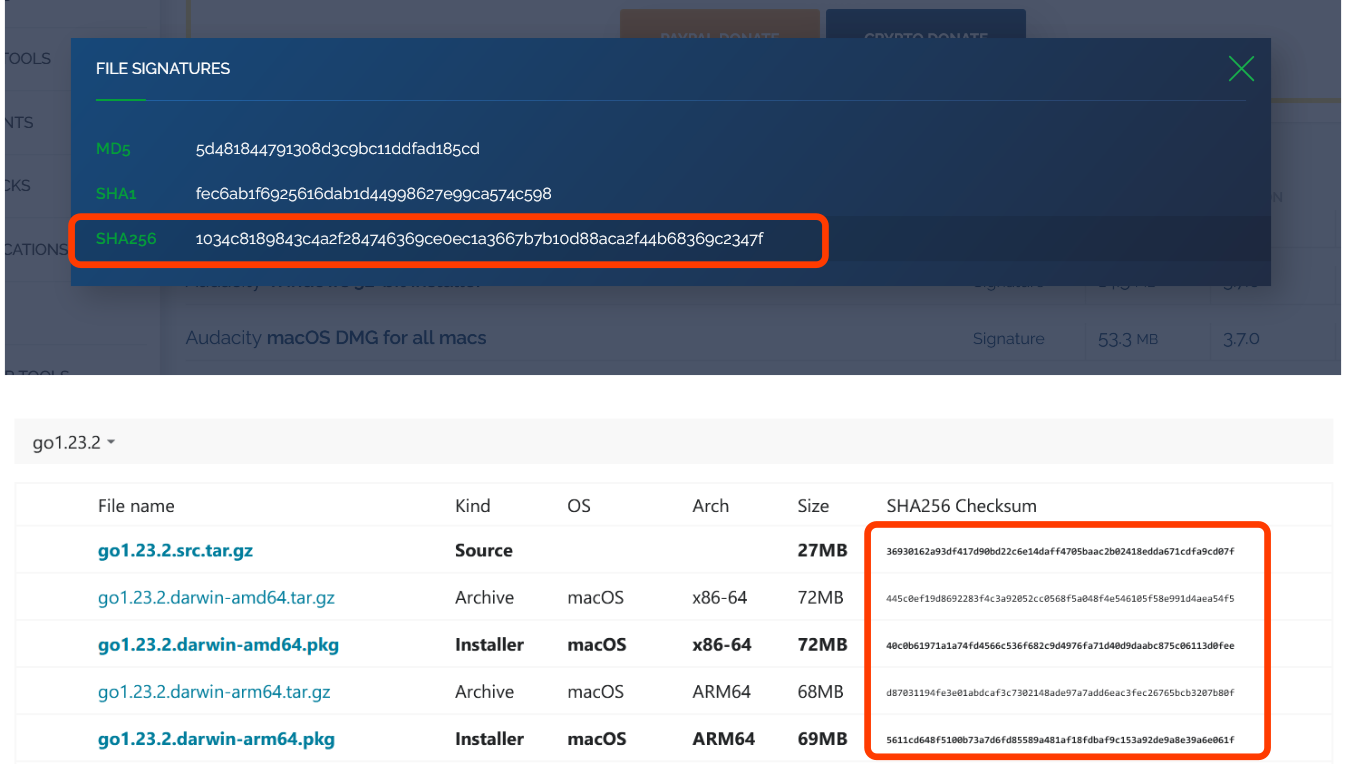This screenshot has width=1346, height=764.
Task: Select the SHA1 hash value
Action: 373,194
